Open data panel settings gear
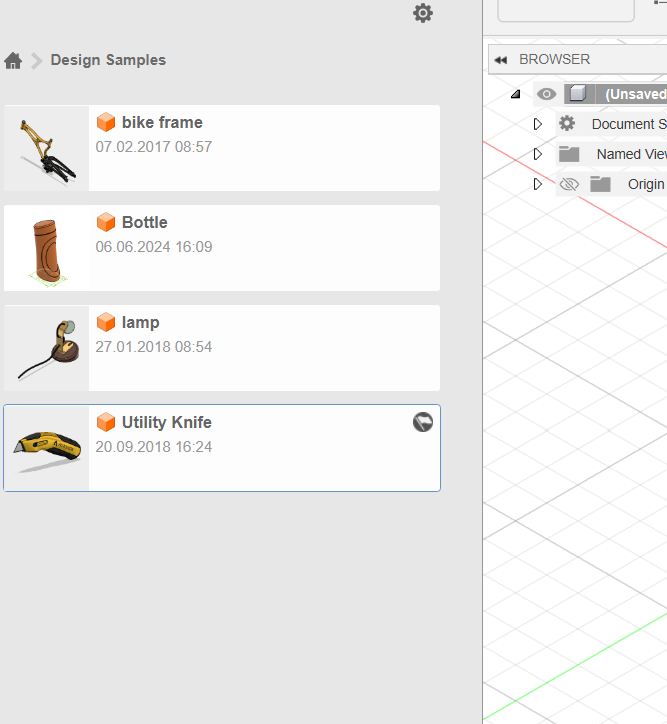Image resolution: width=667 pixels, height=724 pixels. point(423,13)
